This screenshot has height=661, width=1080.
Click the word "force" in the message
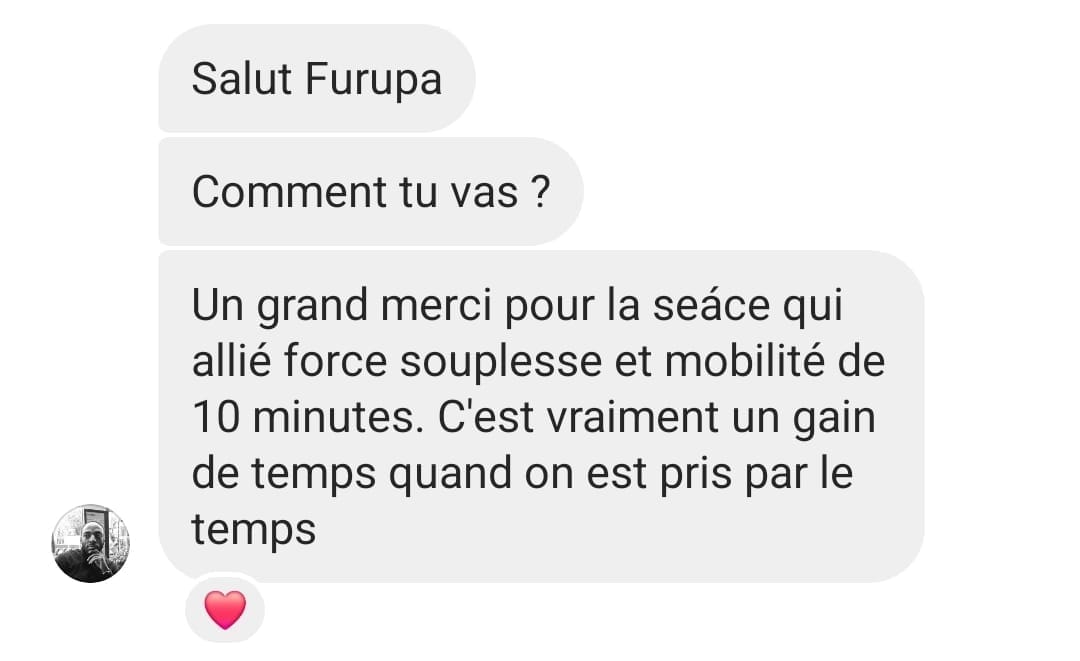pyautogui.click(x=335, y=361)
